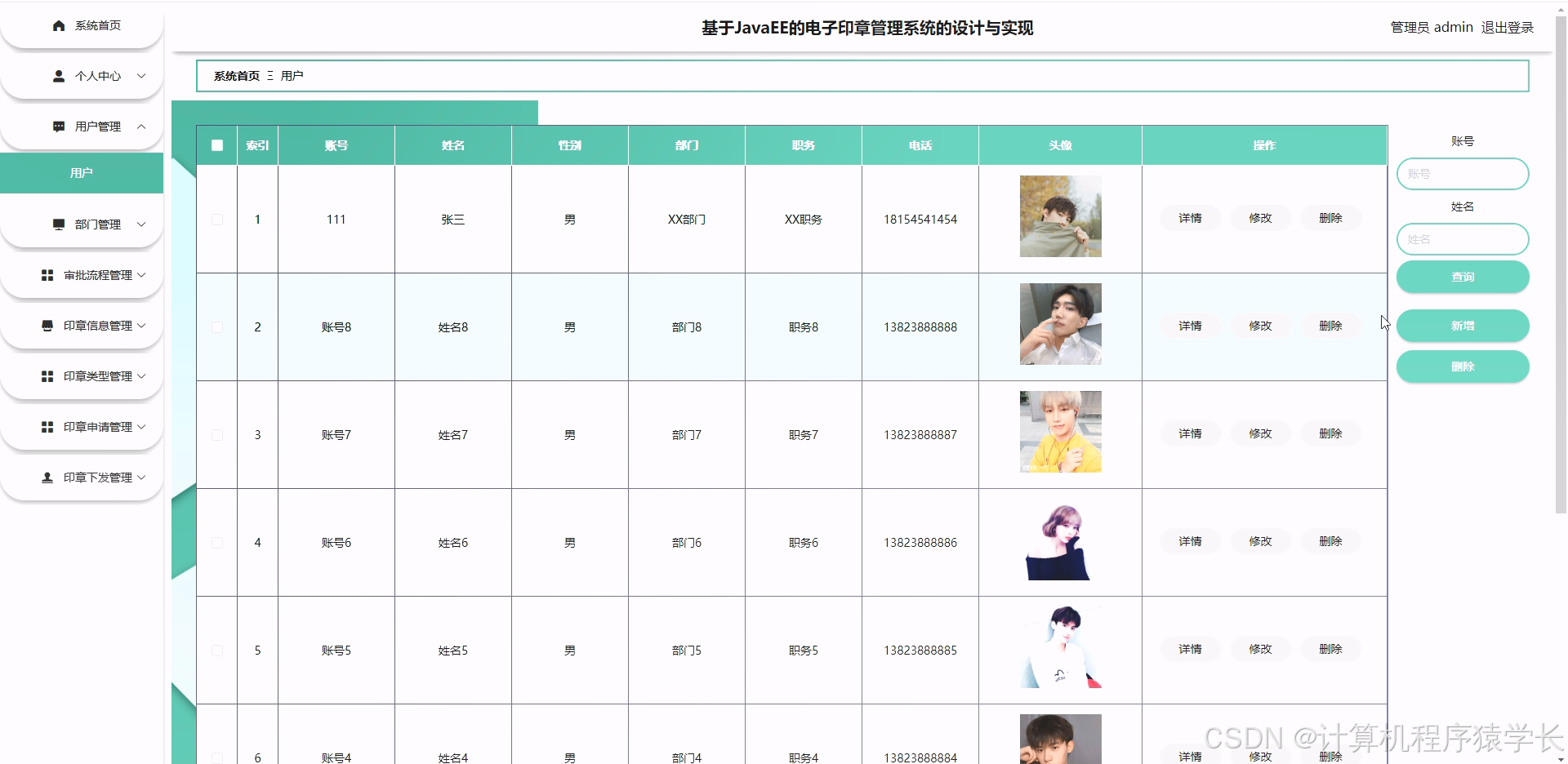Image resolution: width=1568 pixels, height=764 pixels.
Task: Click 修改 for 账号8 row
Action: pos(1260,326)
